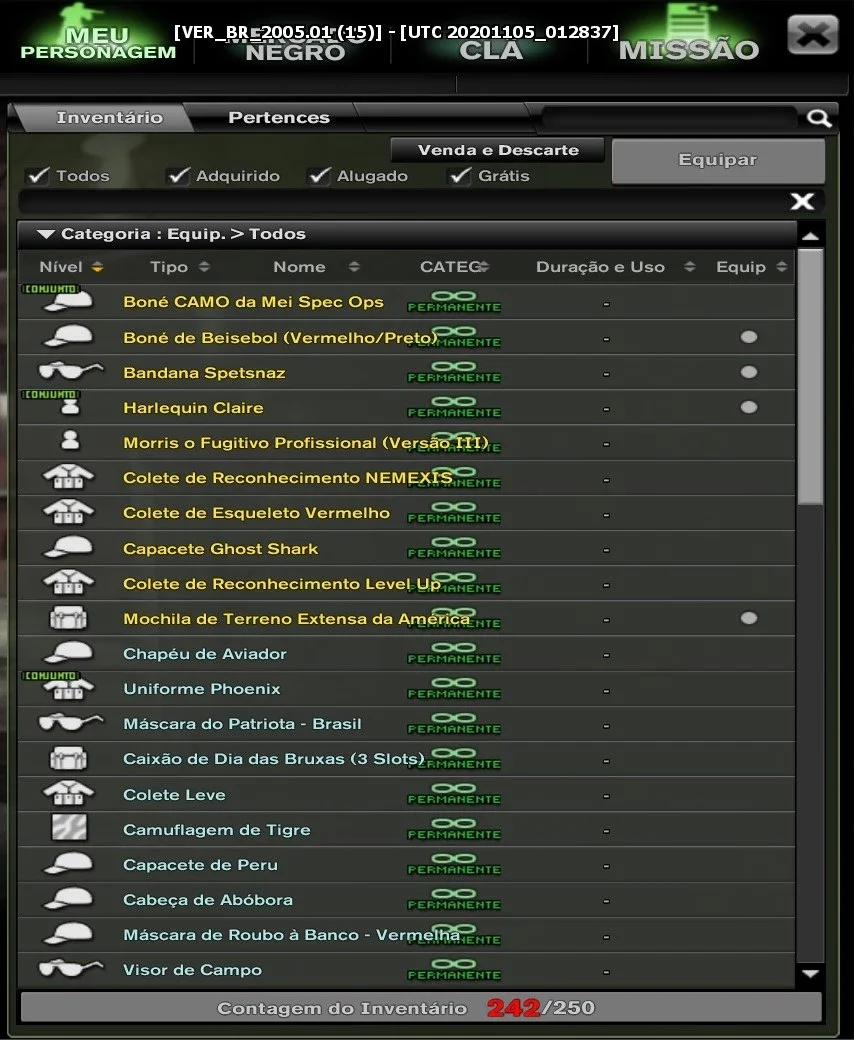Toggle the Todos filter checkbox
854x1040 pixels.
[38, 176]
